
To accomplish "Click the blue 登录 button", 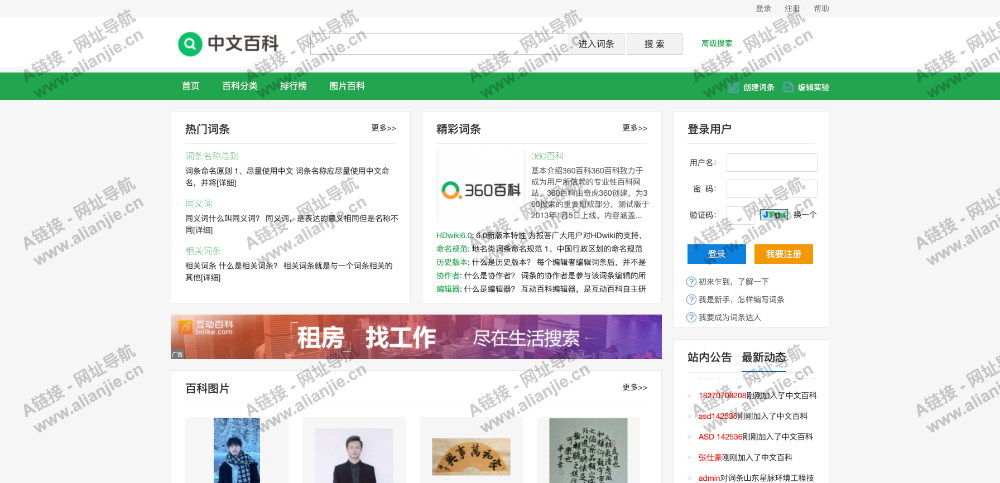I will (716, 254).
